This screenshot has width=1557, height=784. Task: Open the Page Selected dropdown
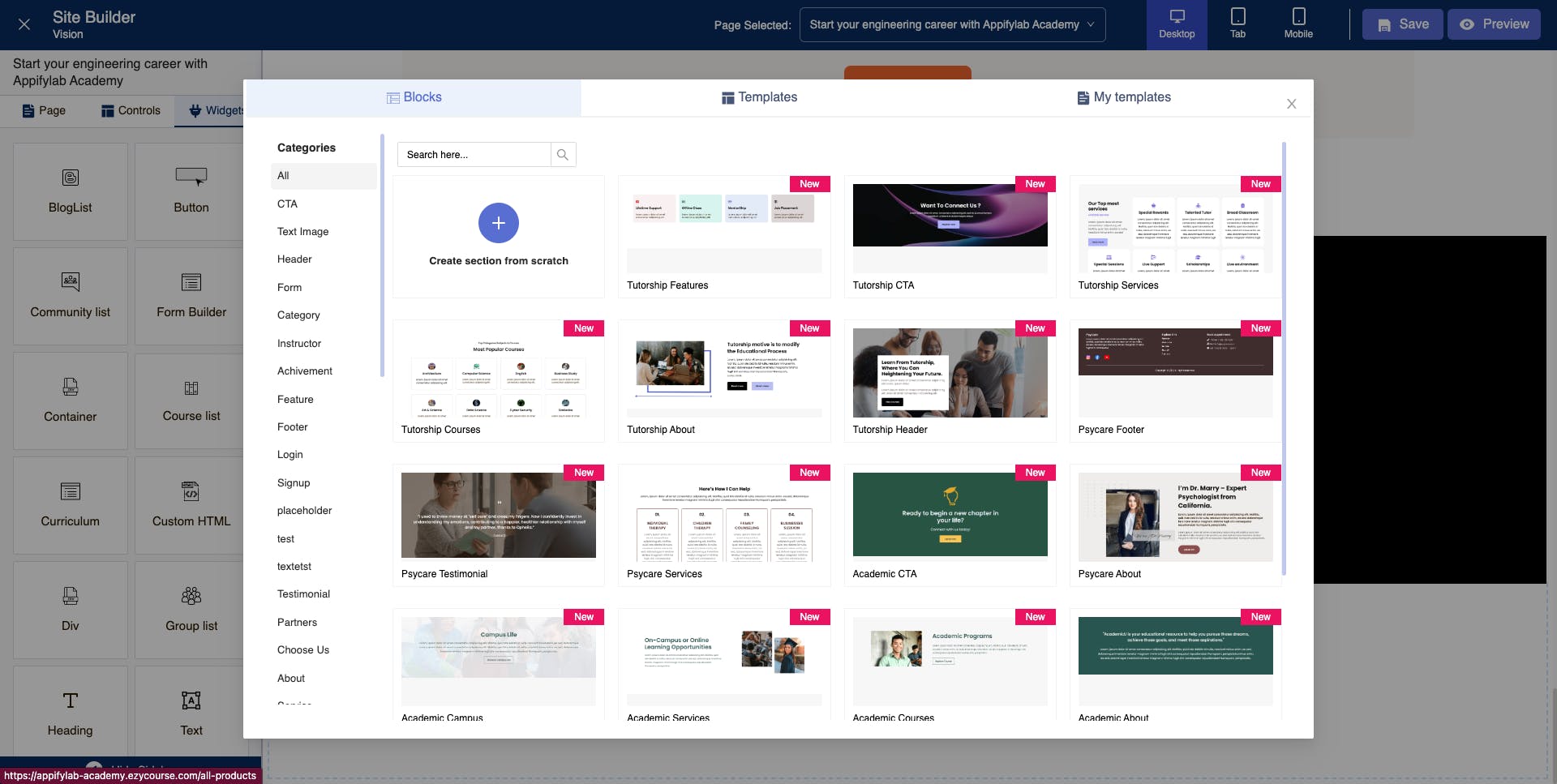tap(952, 24)
